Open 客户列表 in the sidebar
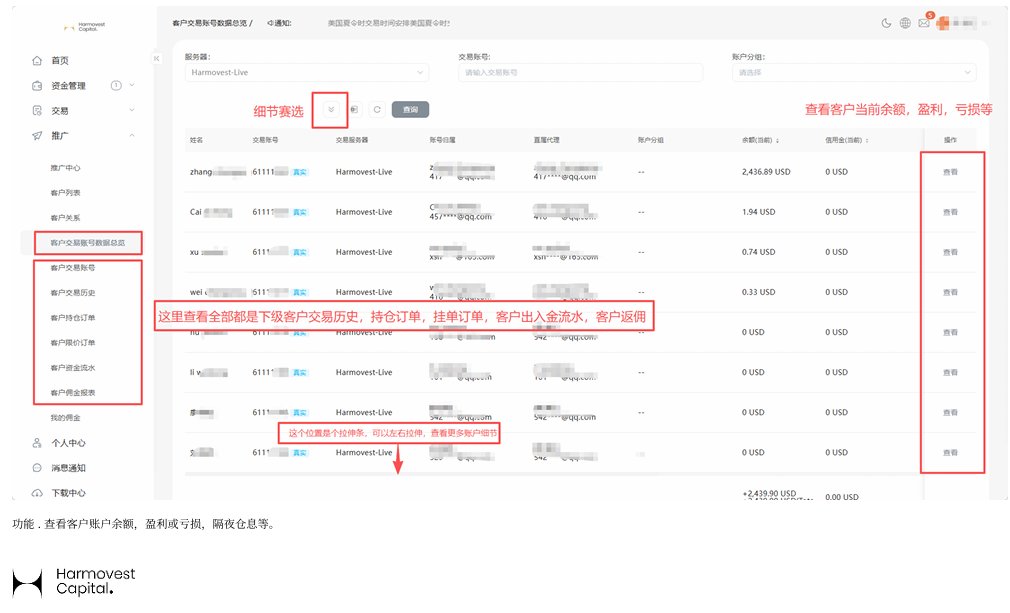The image size is (1010, 613). (x=66, y=193)
